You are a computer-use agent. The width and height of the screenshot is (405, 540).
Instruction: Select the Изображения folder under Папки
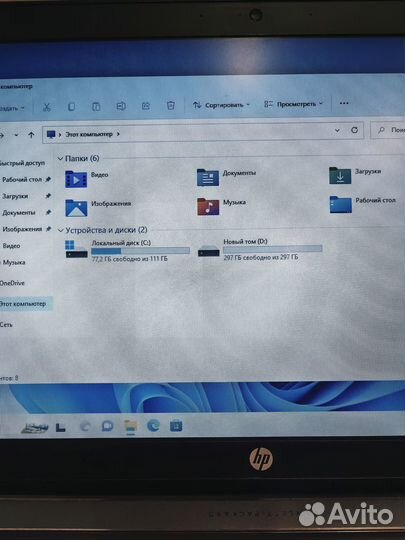98,207
